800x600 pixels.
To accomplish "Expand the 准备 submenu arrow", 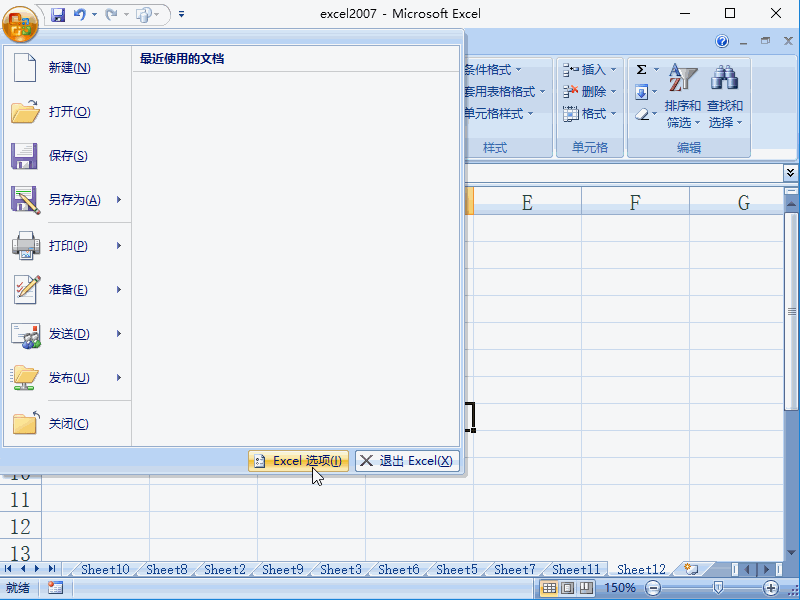I will pos(119,290).
